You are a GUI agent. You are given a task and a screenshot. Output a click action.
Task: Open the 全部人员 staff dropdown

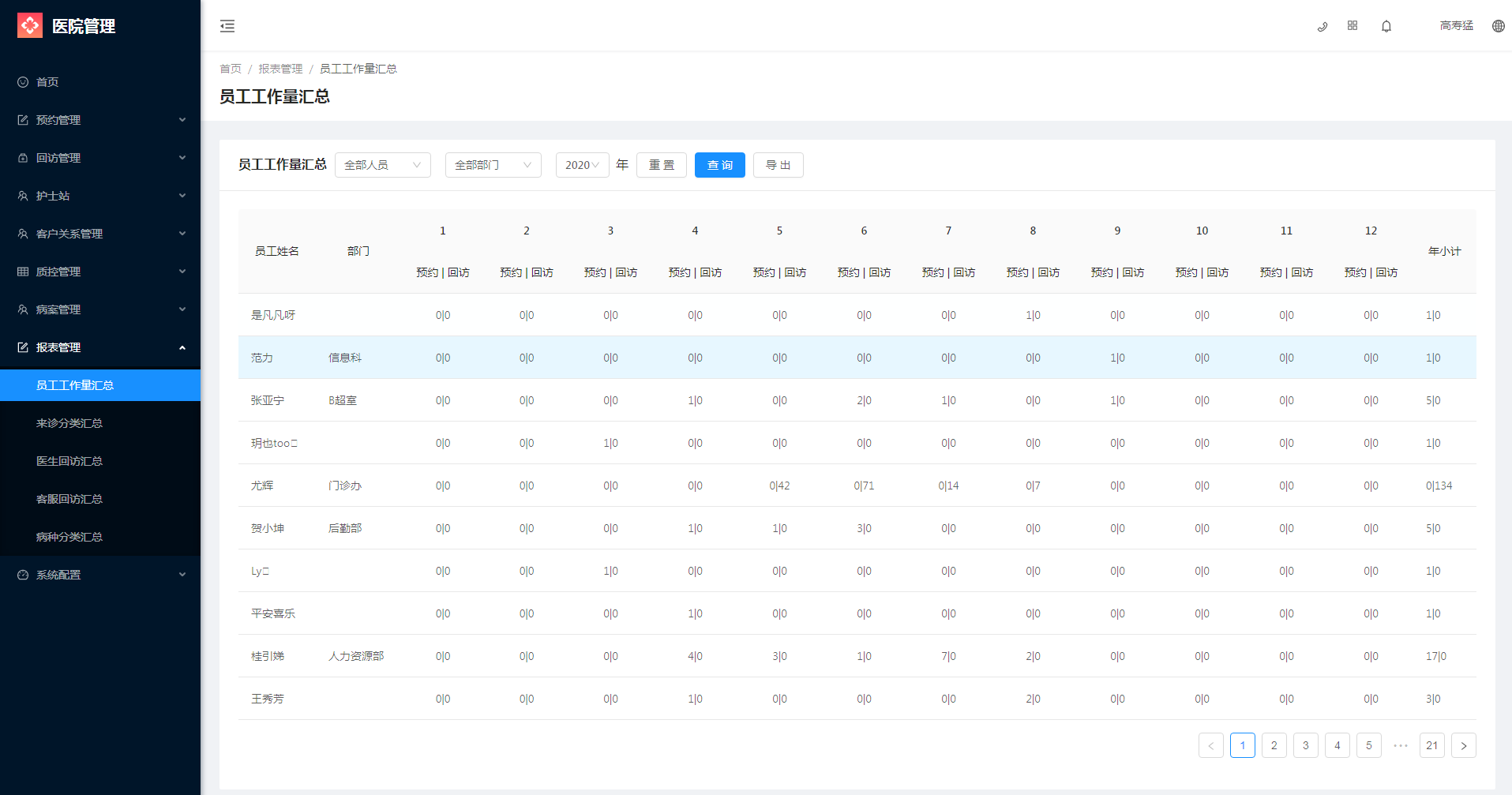[x=383, y=165]
